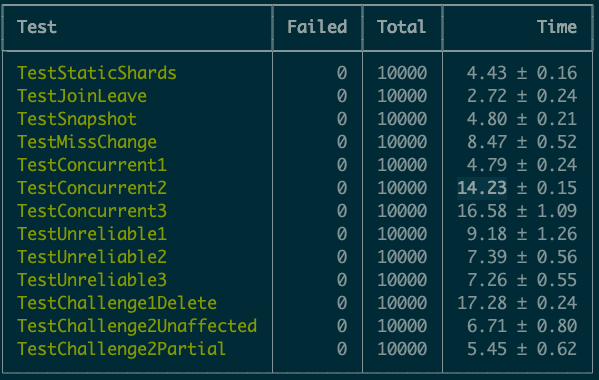This screenshot has height=380, width=599.
Task: Select the TestConcurrent3 row label
Action: pyautogui.click(x=92, y=211)
